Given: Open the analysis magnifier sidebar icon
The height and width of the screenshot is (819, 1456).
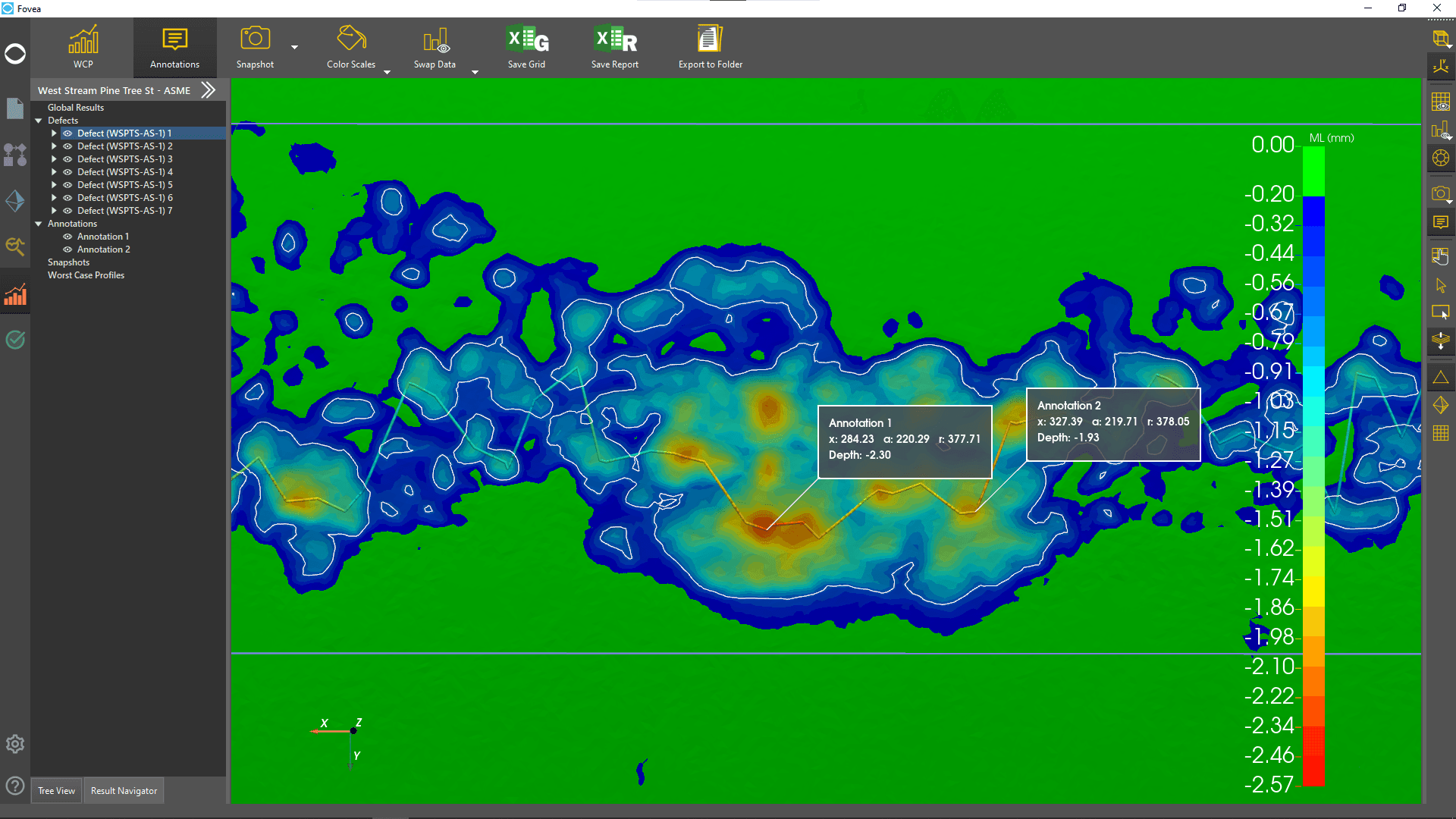Looking at the screenshot, I should [x=15, y=246].
